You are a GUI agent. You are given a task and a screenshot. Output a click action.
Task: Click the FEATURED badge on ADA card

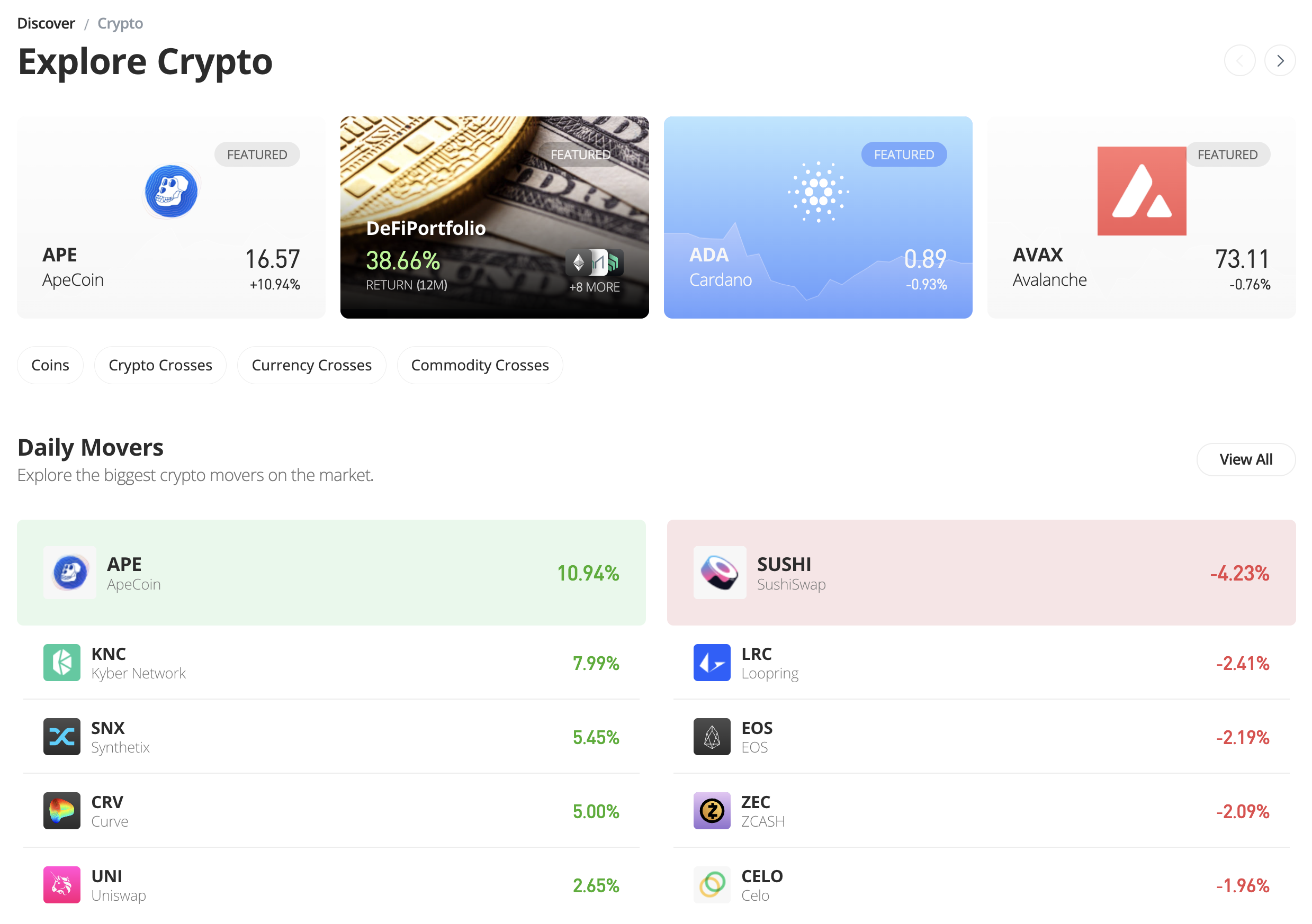tap(904, 155)
